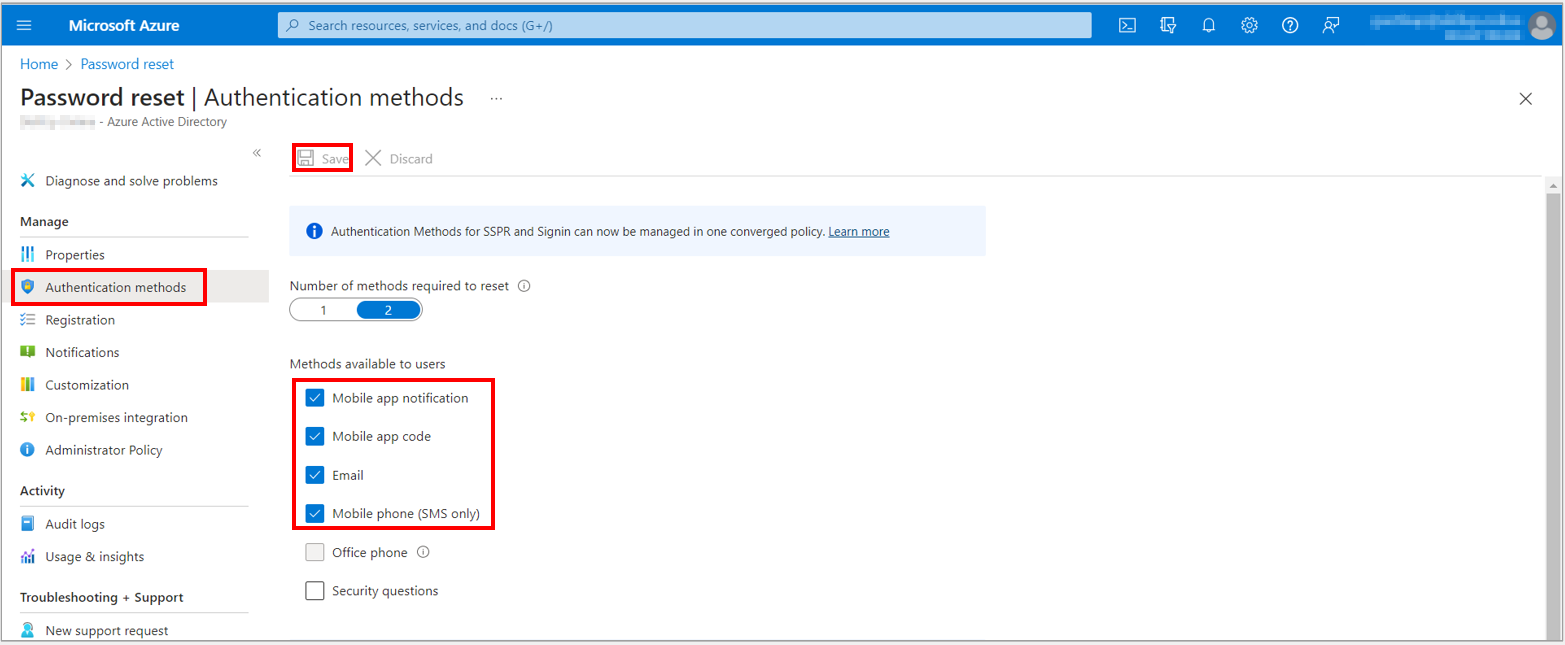Open the account avatar menu
1565x645 pixels.
[1542, 26]
